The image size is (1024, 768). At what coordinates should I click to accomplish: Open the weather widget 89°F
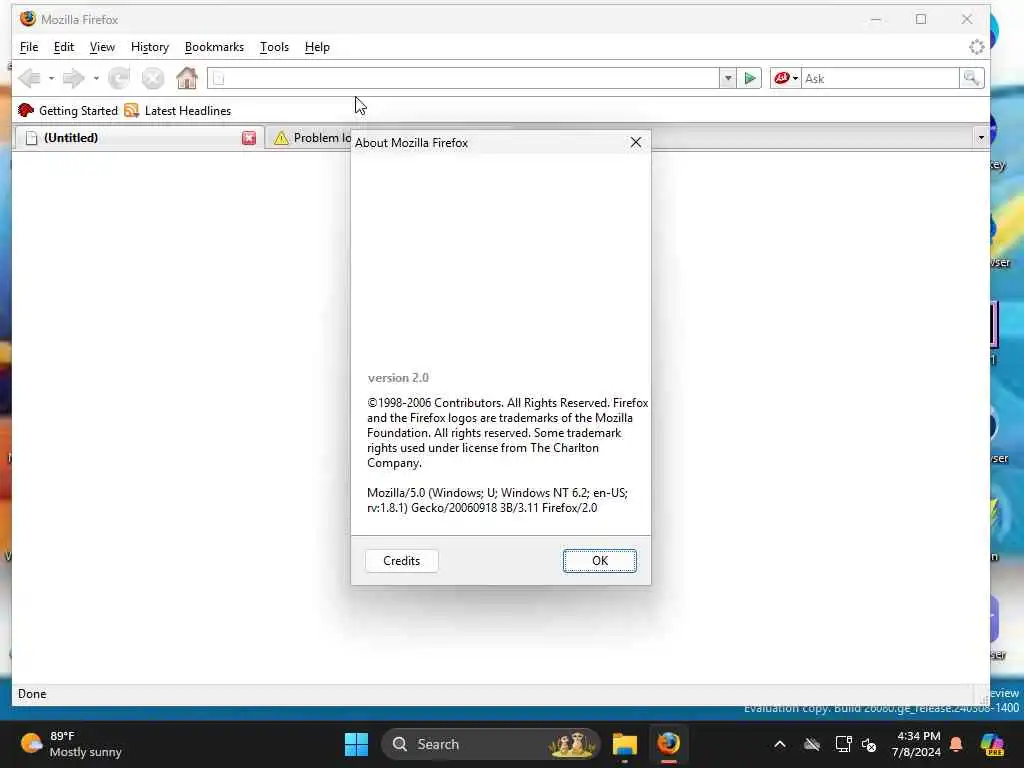72,744
